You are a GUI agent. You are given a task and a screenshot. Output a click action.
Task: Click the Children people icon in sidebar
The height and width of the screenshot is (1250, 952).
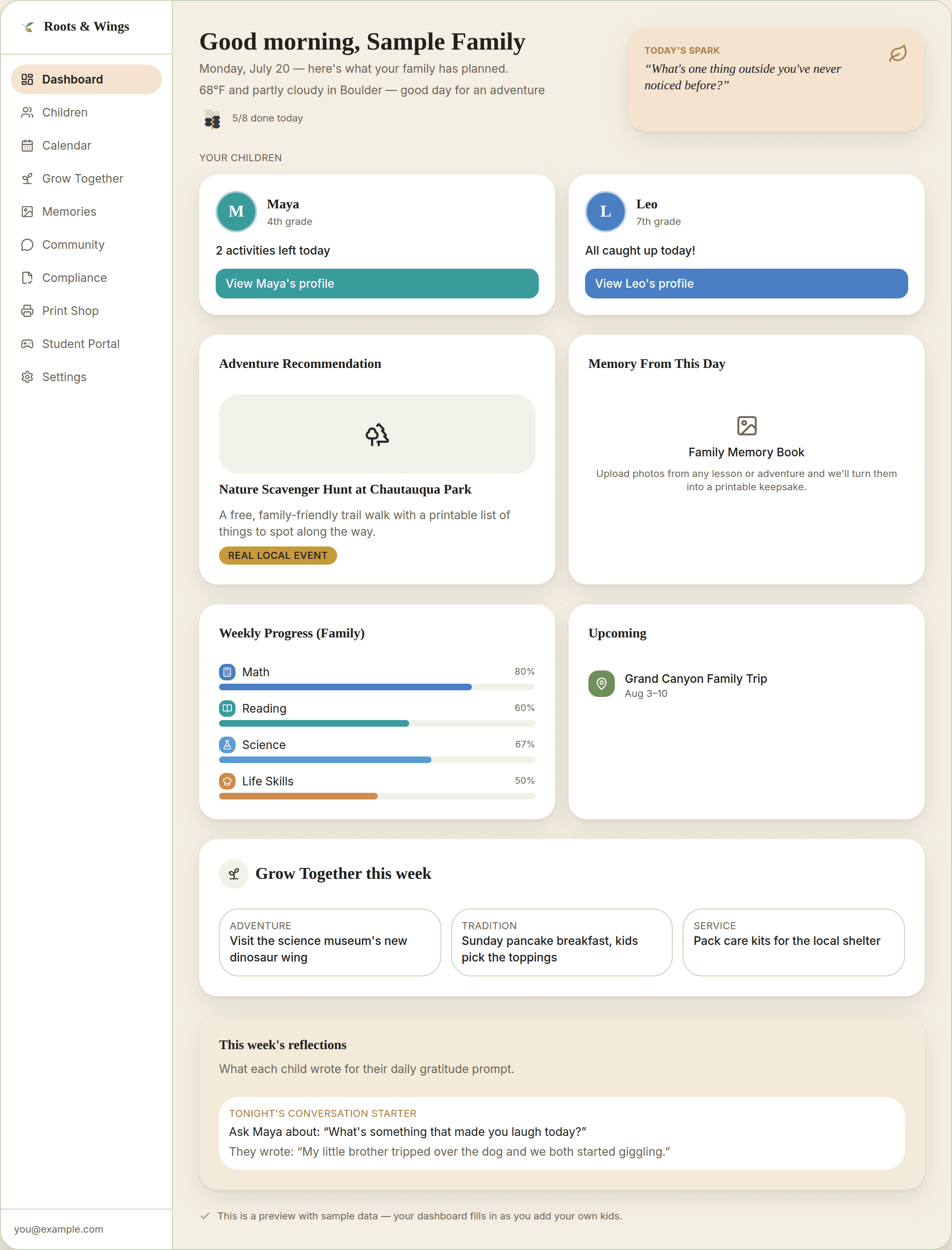tap(27, 112)
